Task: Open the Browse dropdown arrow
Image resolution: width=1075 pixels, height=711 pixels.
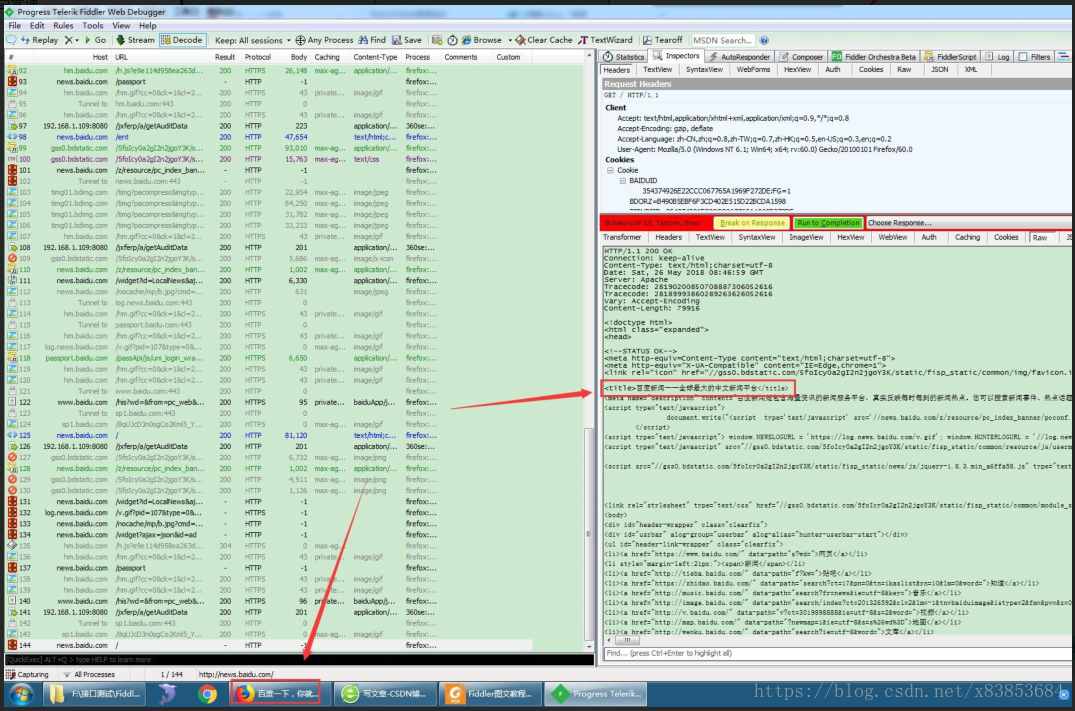Action: click(509, 40)
